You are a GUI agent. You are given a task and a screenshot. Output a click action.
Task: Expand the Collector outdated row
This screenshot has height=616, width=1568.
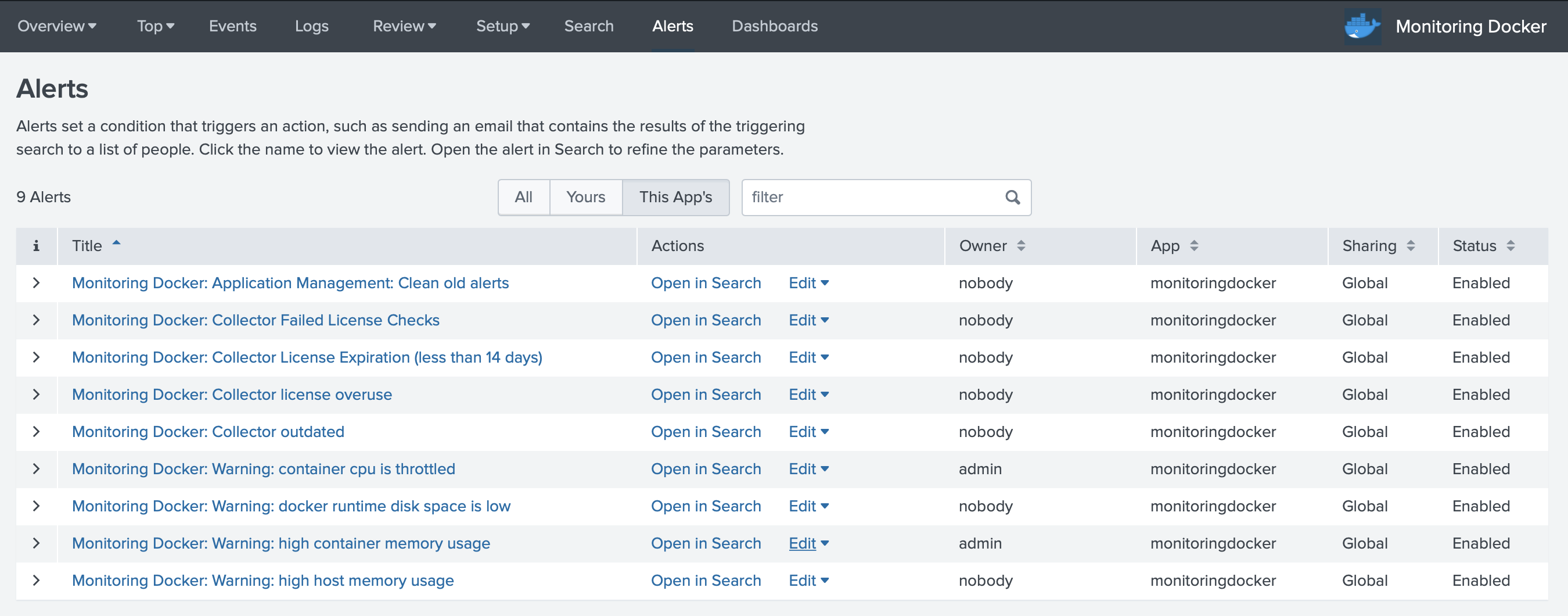[x=36, y=431]
